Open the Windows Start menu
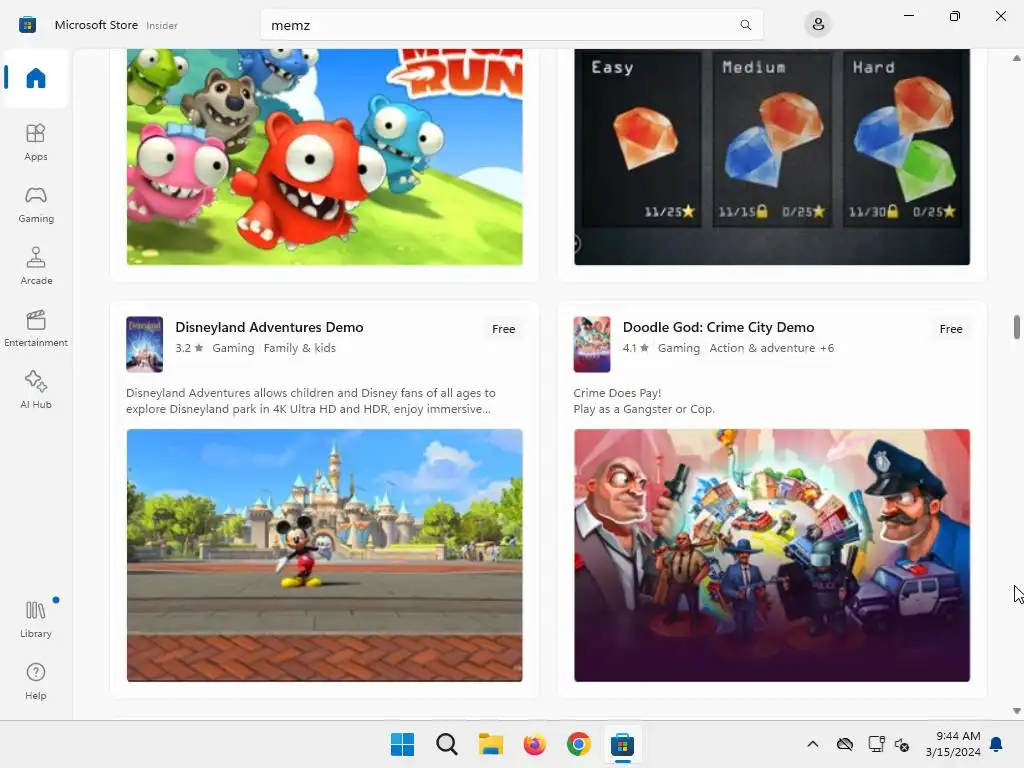The image size is (1024, 768). pos(402,744)
